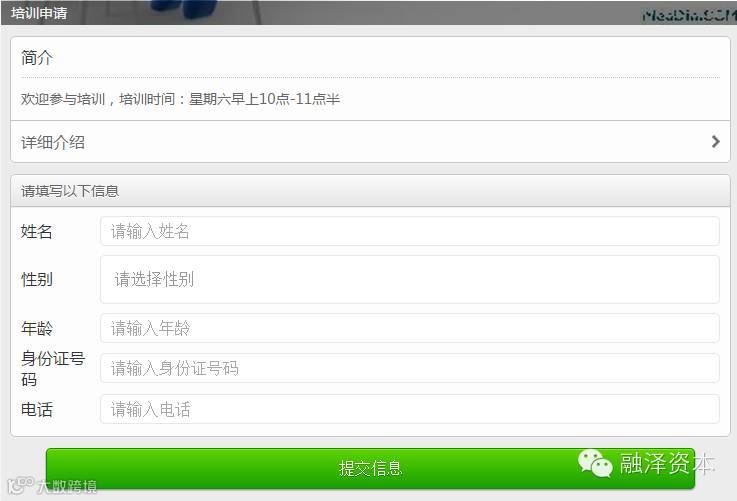Click the logo text in header corner
The image size is (737, 501).
click(x=689, y=16)
